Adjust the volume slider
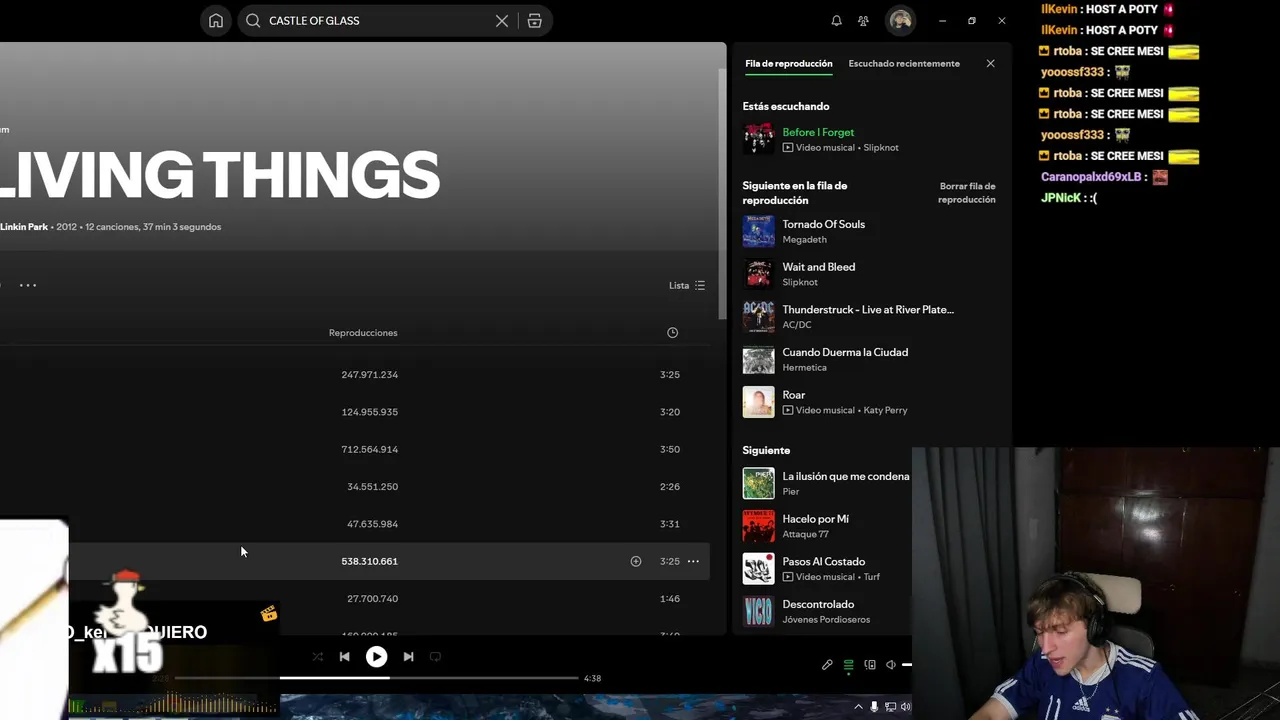 pos(906,665)
